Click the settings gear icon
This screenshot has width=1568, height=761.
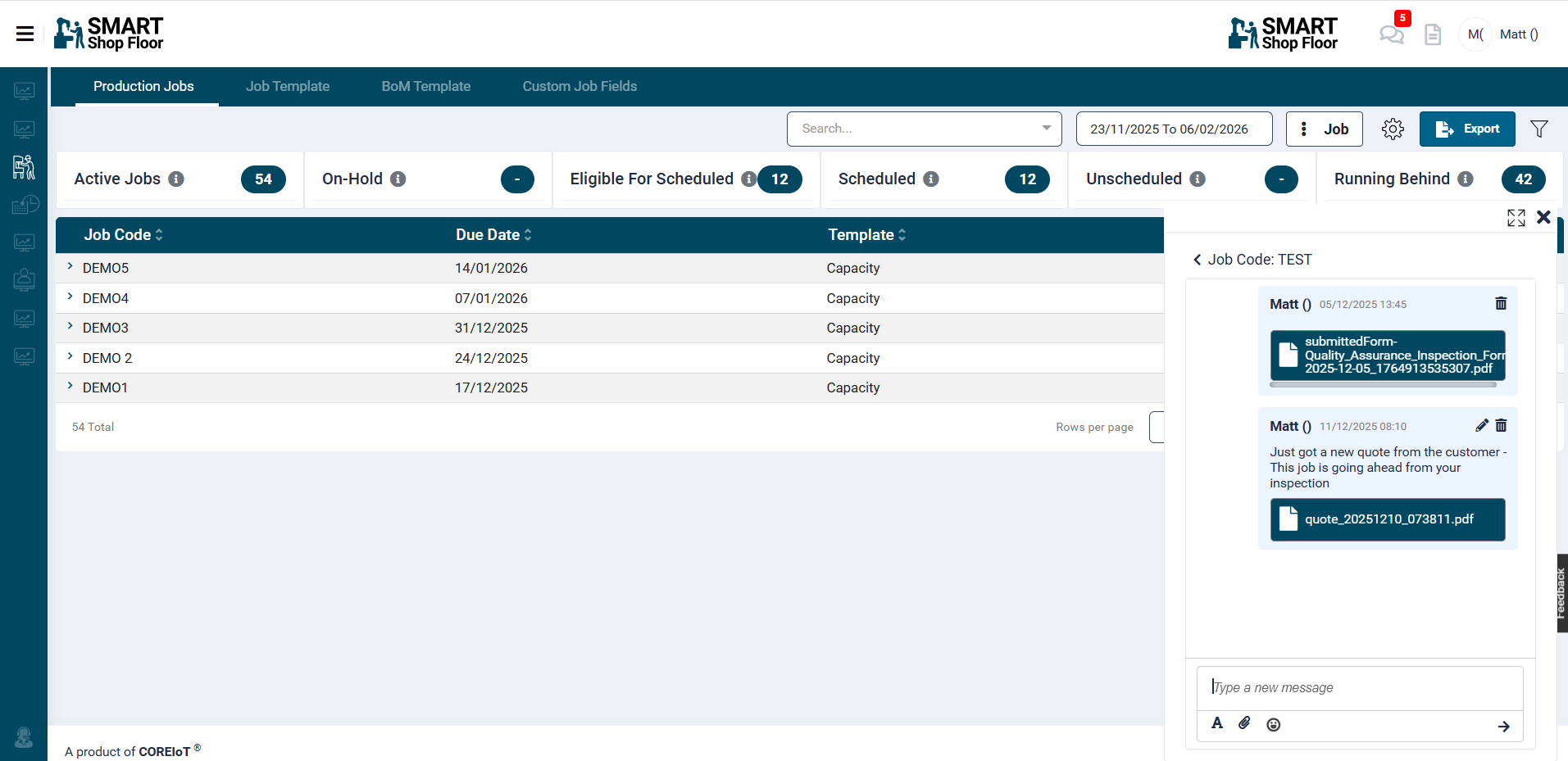pos(1393,129)
